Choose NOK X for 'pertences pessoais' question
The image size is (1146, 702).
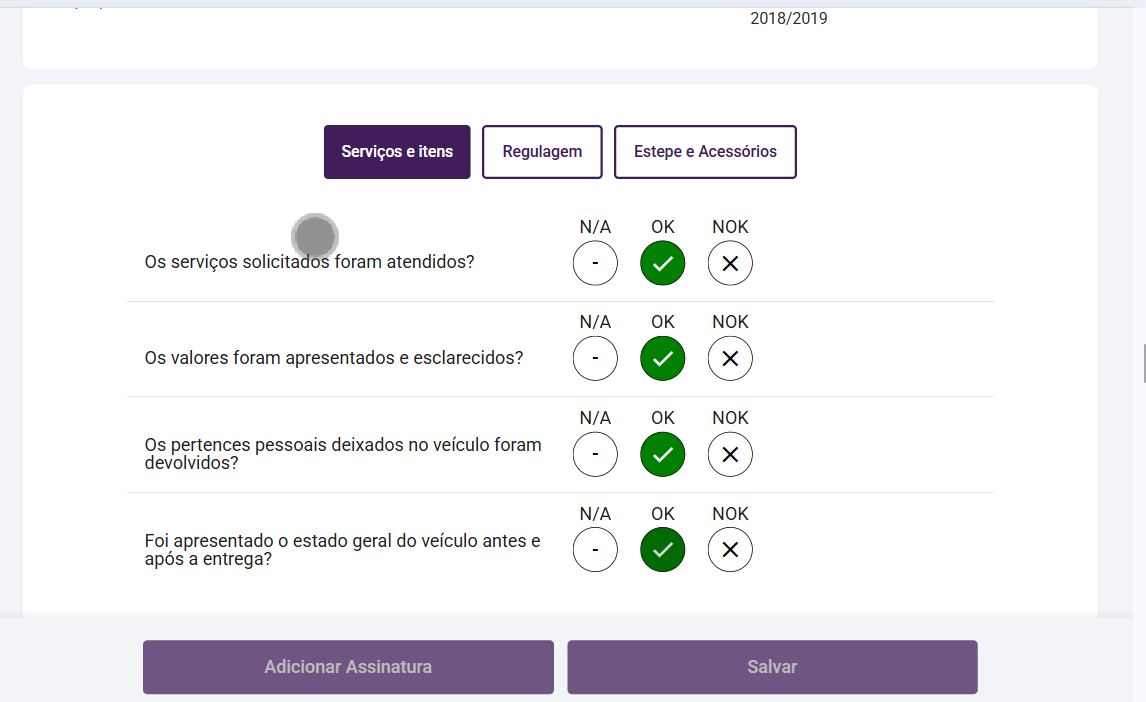coord(730,454)
